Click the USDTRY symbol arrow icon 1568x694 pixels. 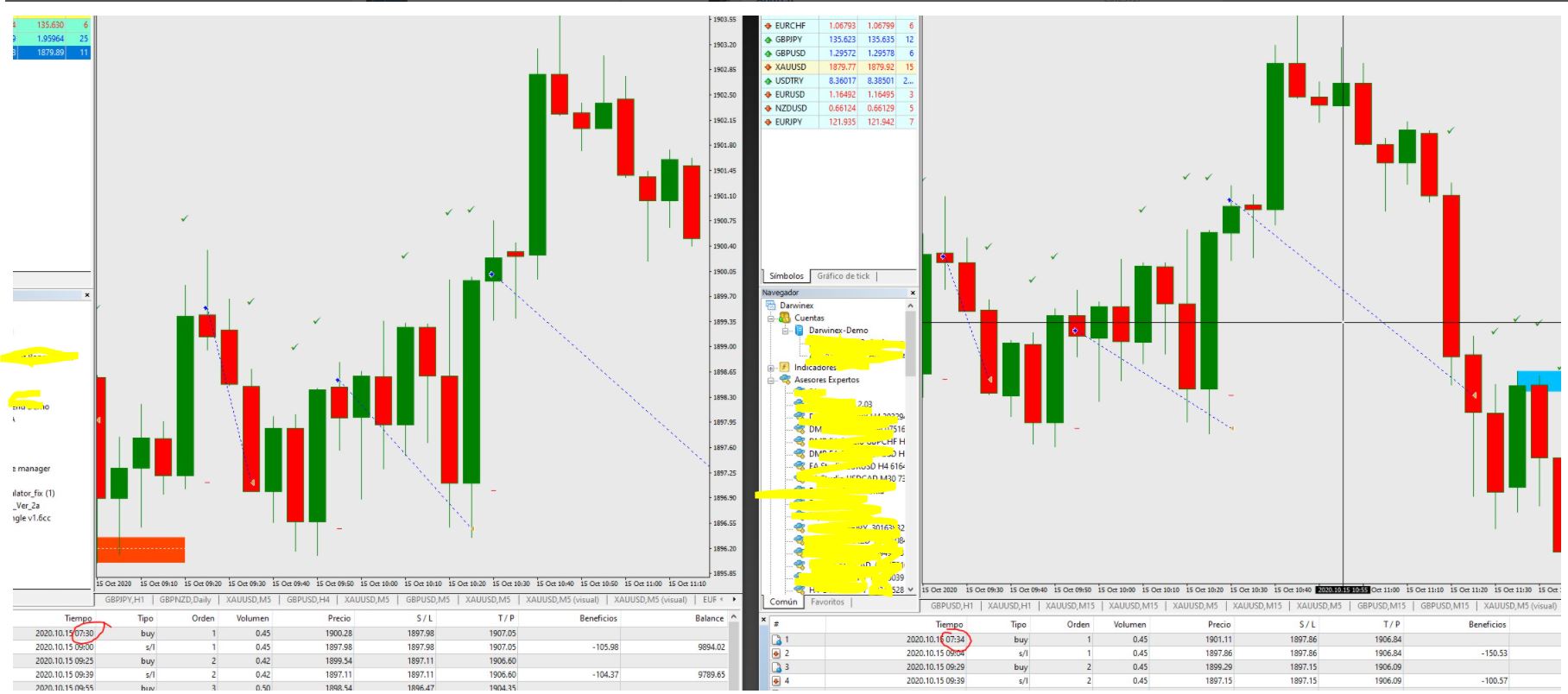click(768, 81)
